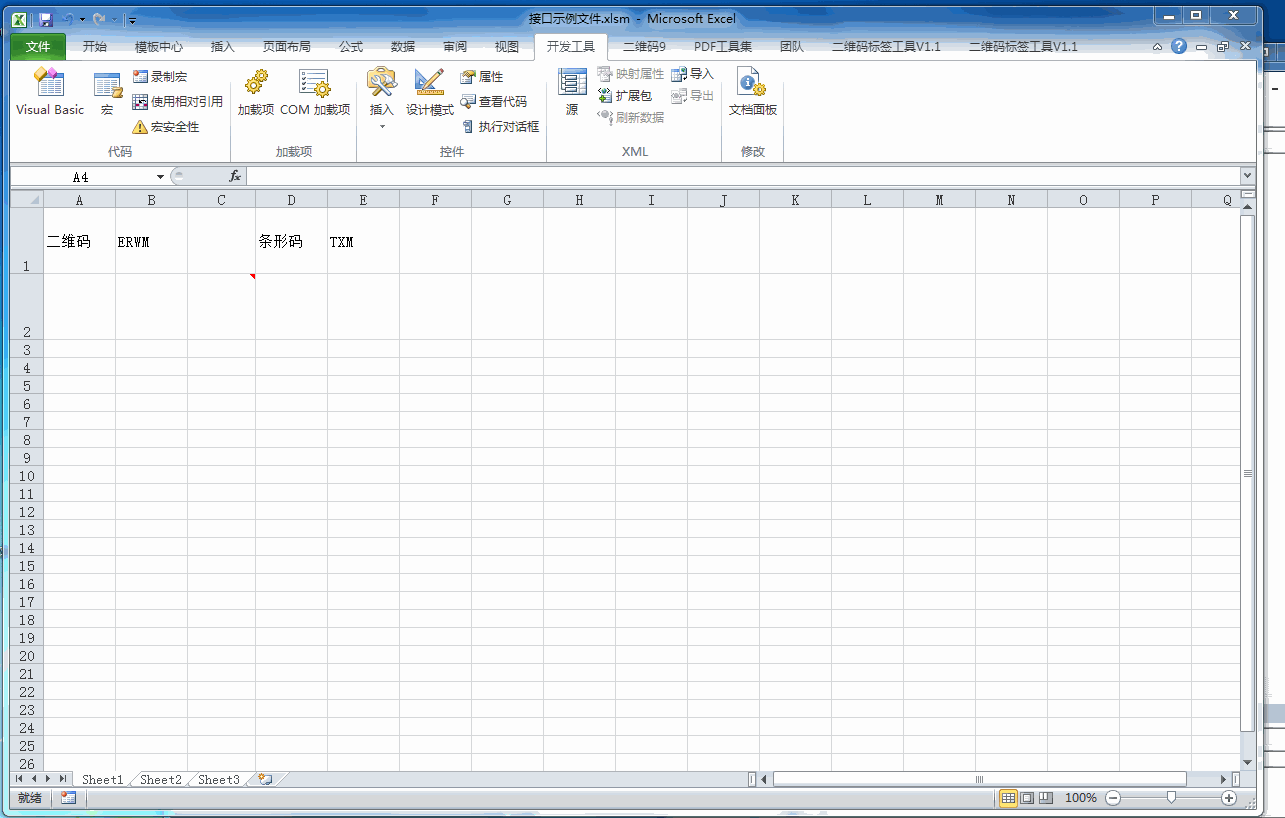Insert a new worksheet tab icon
Screen dimensions: 1285x818
[266, 779]
